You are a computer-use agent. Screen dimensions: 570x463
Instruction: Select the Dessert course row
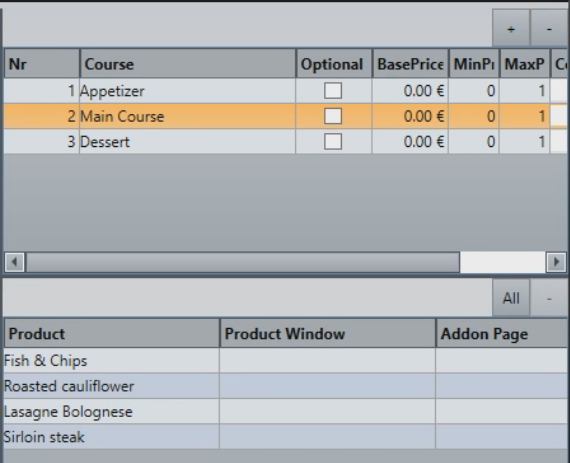pos(285,142)
